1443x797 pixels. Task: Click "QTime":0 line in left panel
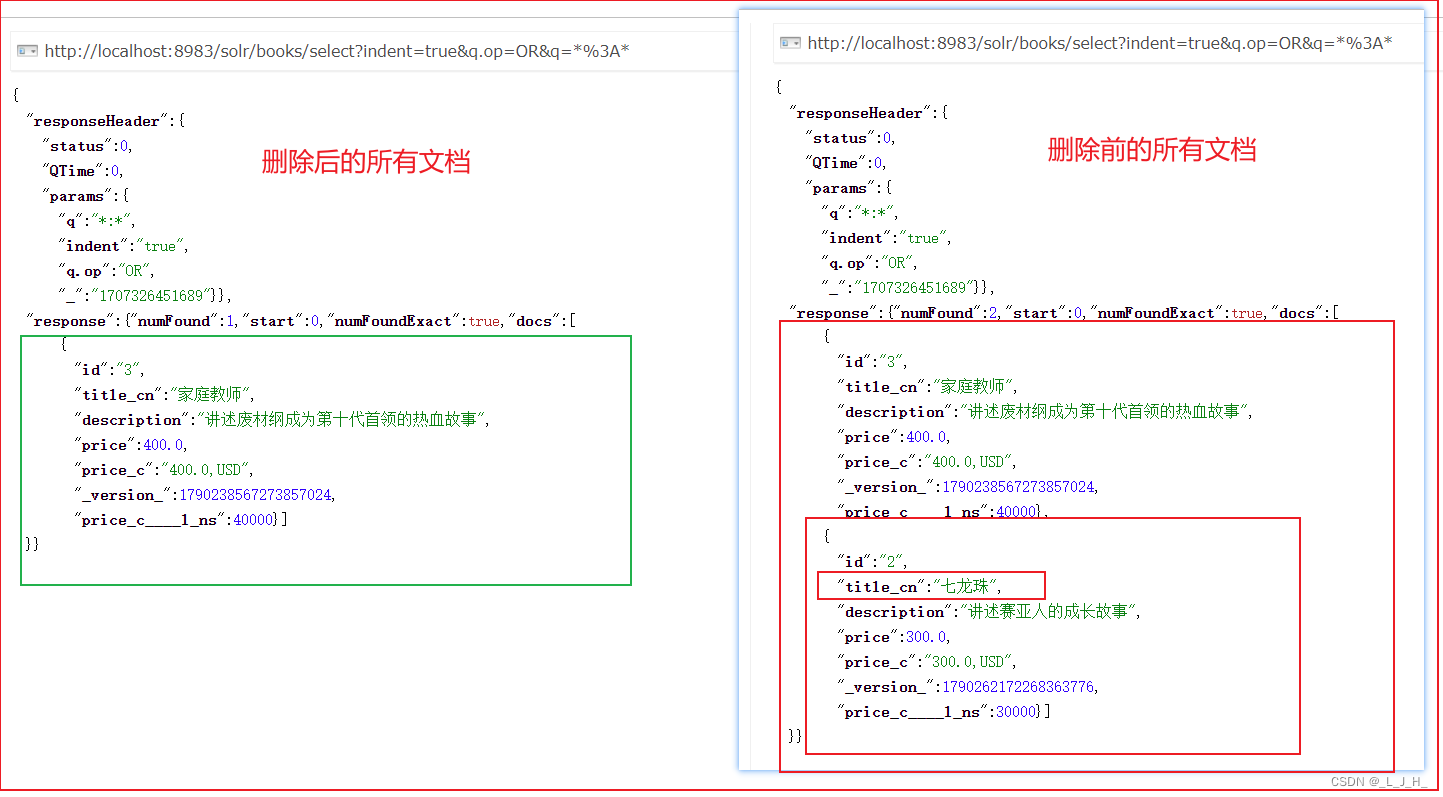82,171
